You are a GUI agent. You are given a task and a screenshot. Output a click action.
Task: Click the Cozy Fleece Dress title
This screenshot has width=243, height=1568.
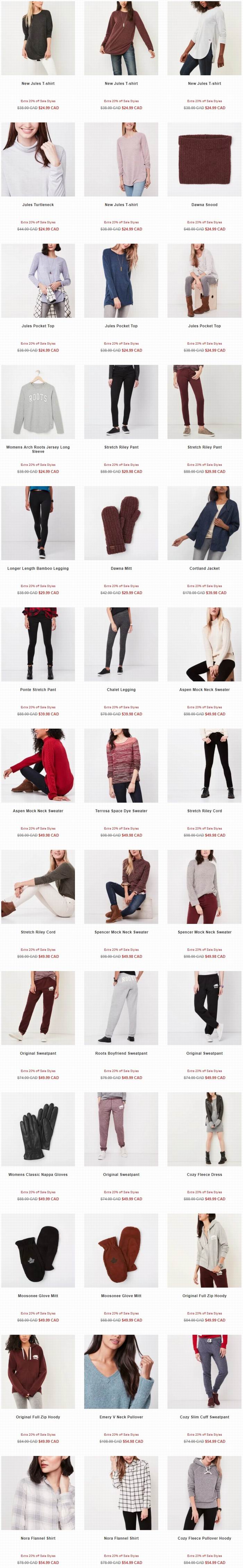(204, 1174)
